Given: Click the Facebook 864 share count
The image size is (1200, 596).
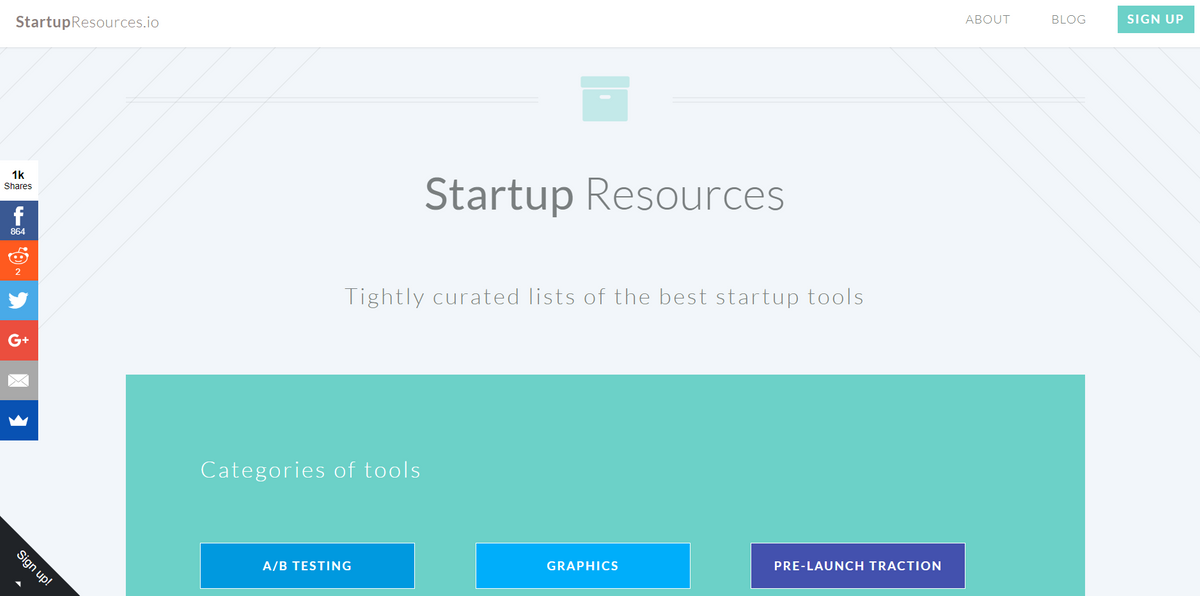Looking at the screenshot, I should coord(19,230).
